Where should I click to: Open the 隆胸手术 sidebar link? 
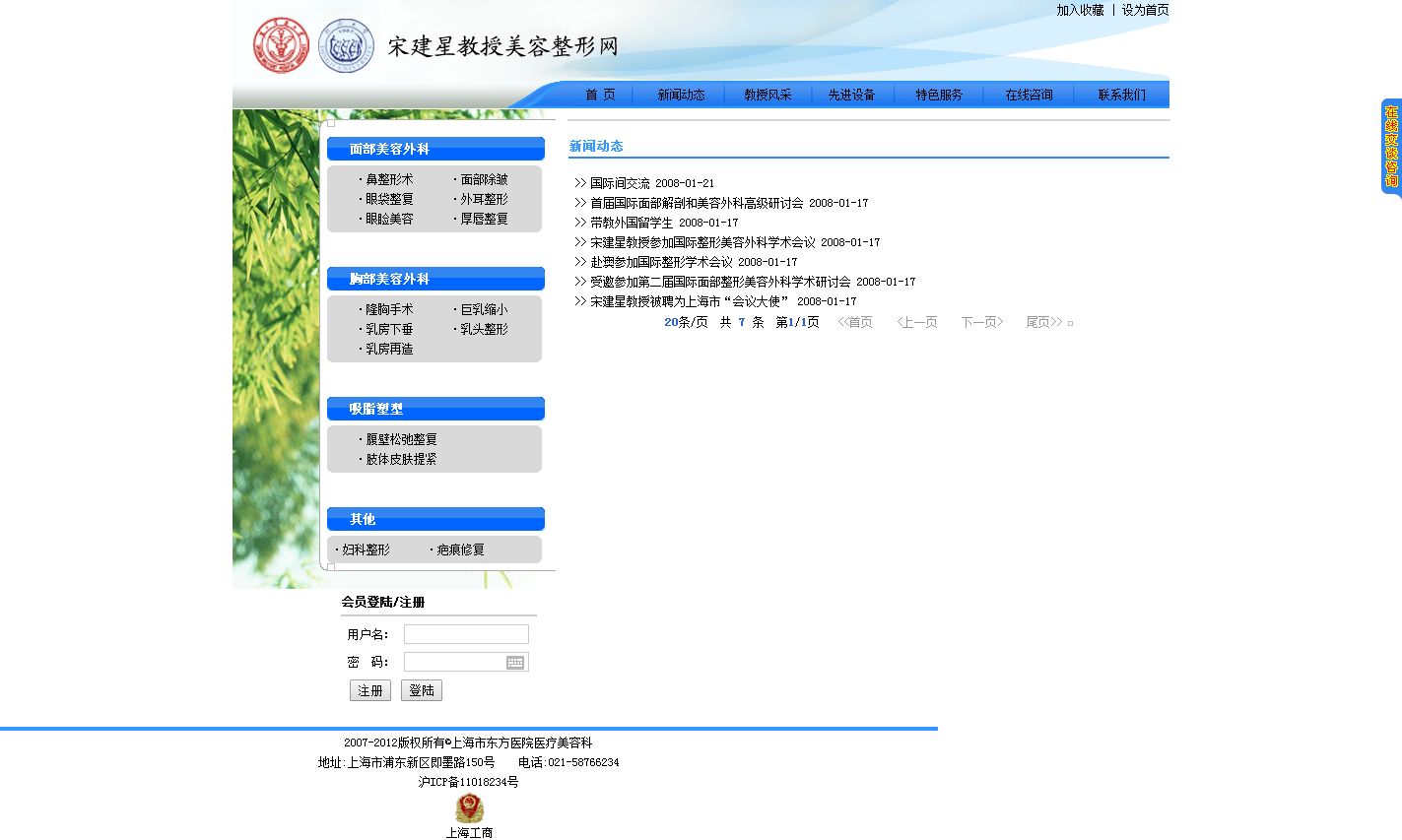pos(389,310)
